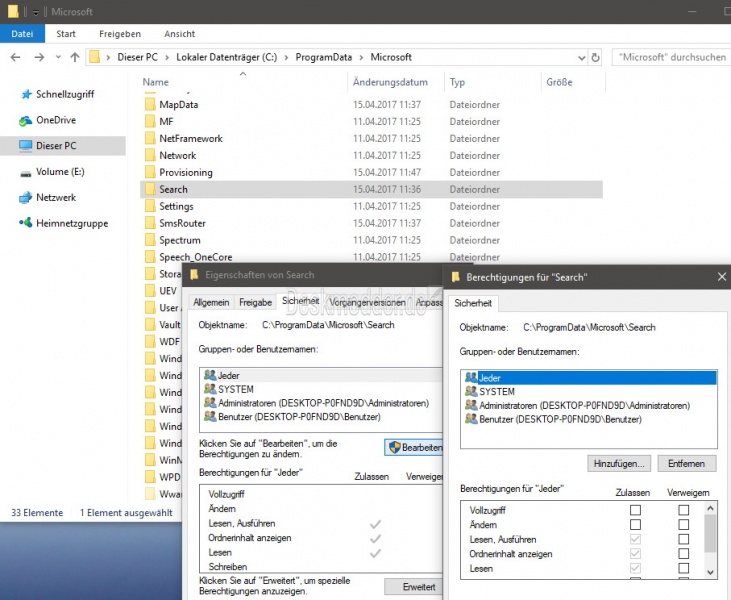Switch to Allgemein tab in Eigenschaften
This screenshot has height=600, width=731.
pyautogui.click(x=211, y=303)
